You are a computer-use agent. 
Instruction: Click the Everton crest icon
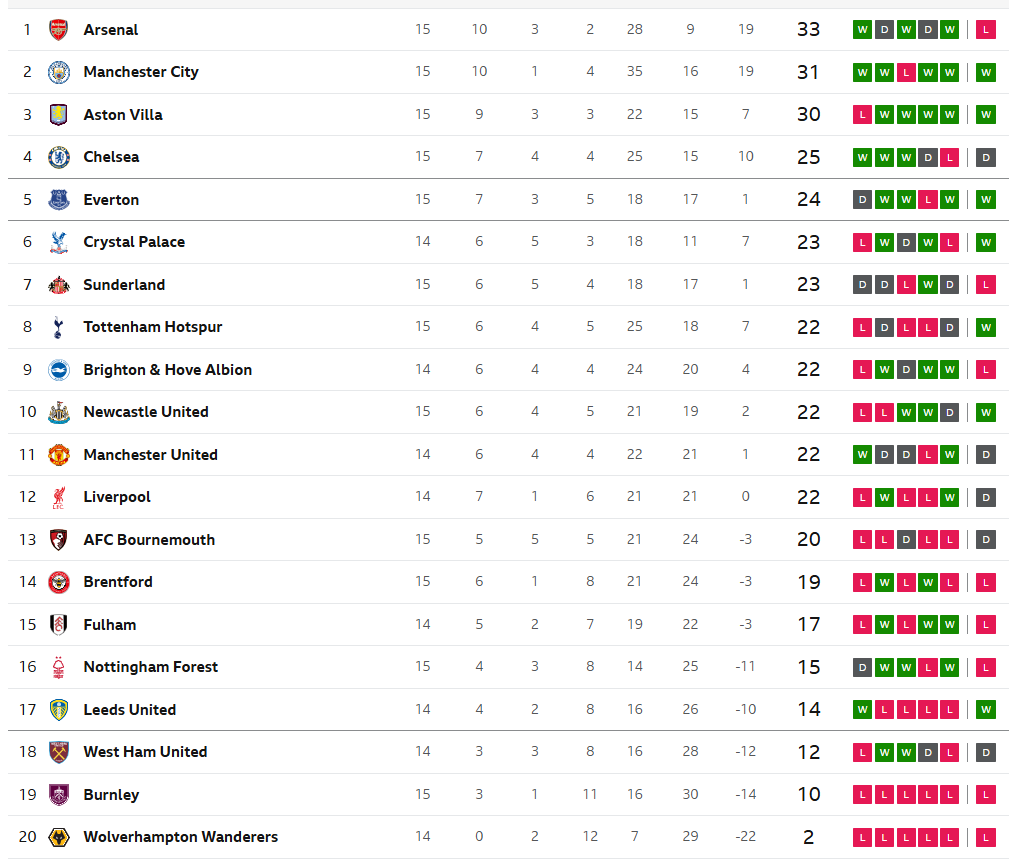click(x=59, y=200)
